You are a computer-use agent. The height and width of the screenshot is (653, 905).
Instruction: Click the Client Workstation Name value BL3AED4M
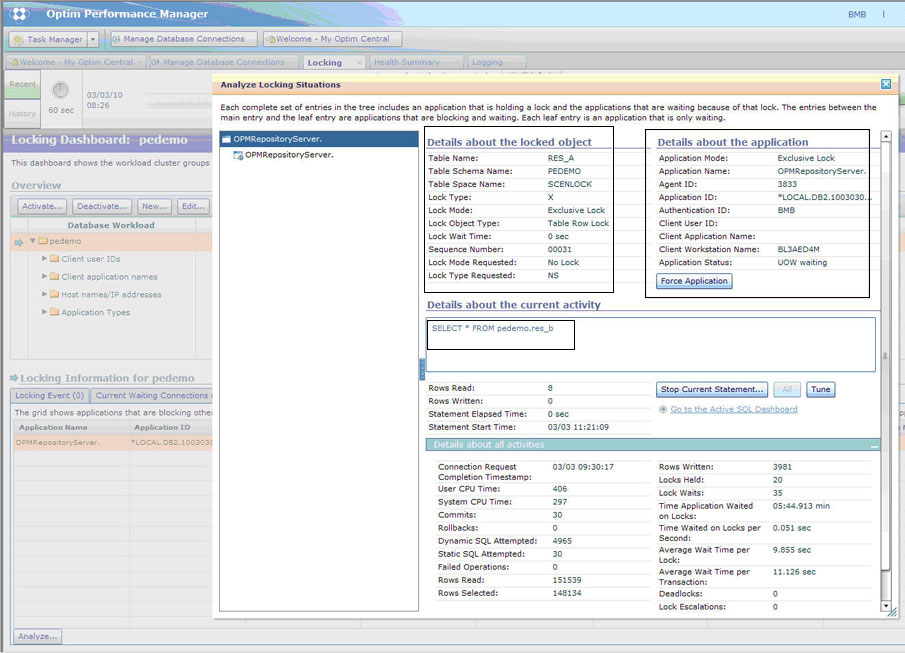[799, 249]
